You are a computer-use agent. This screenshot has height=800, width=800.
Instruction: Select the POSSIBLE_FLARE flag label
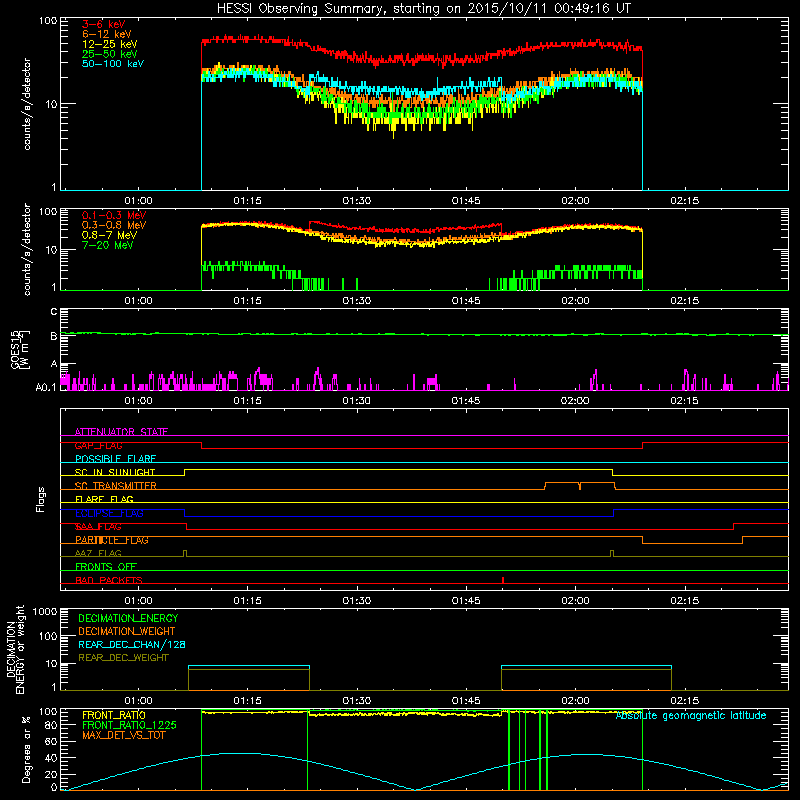point(115,459)
